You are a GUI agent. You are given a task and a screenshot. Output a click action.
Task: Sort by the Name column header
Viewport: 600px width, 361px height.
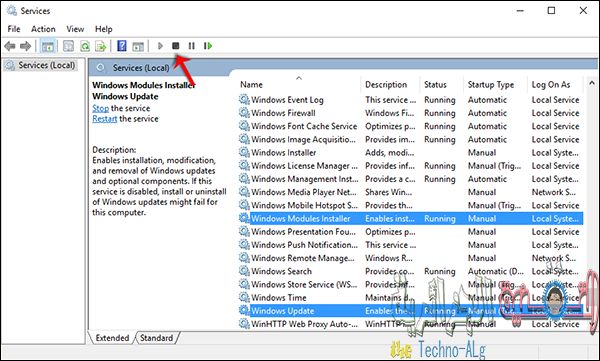[x=299, y=85]
